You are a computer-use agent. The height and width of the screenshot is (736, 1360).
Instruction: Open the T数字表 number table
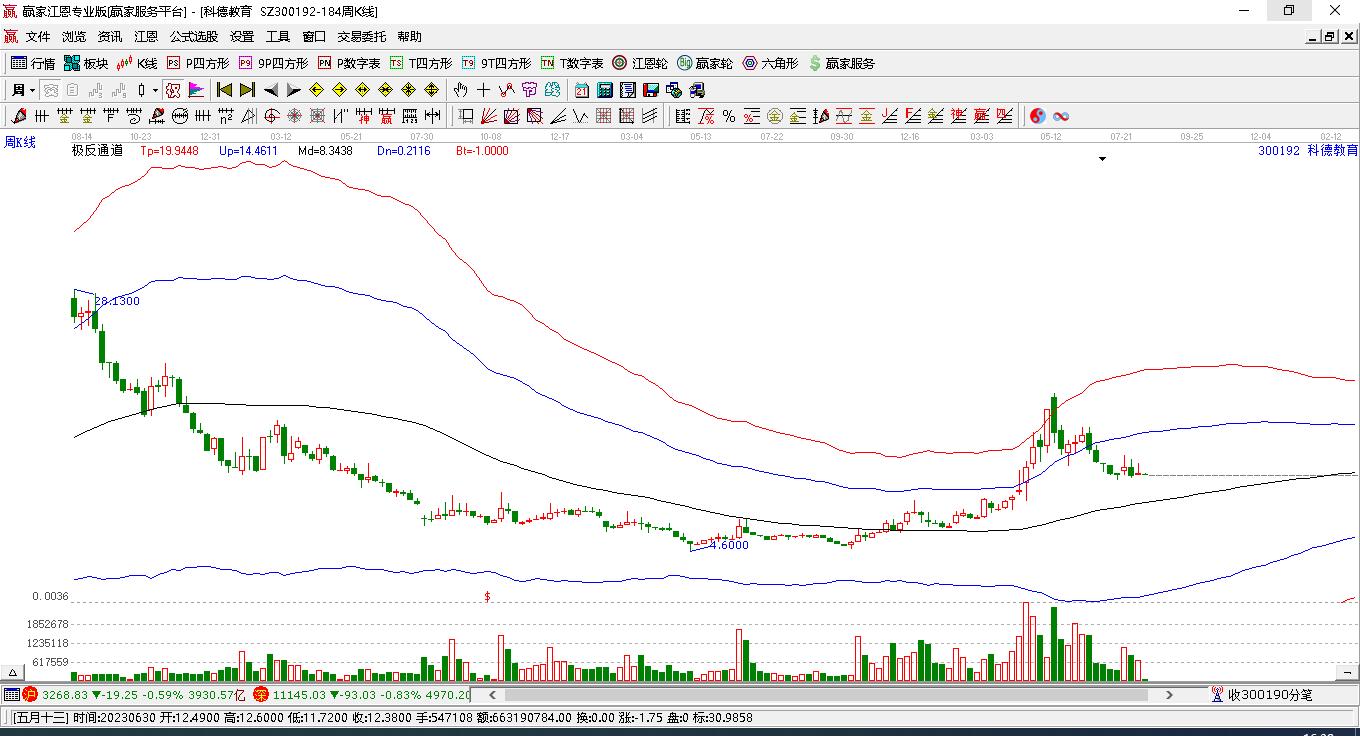click(x=572, y=63)
